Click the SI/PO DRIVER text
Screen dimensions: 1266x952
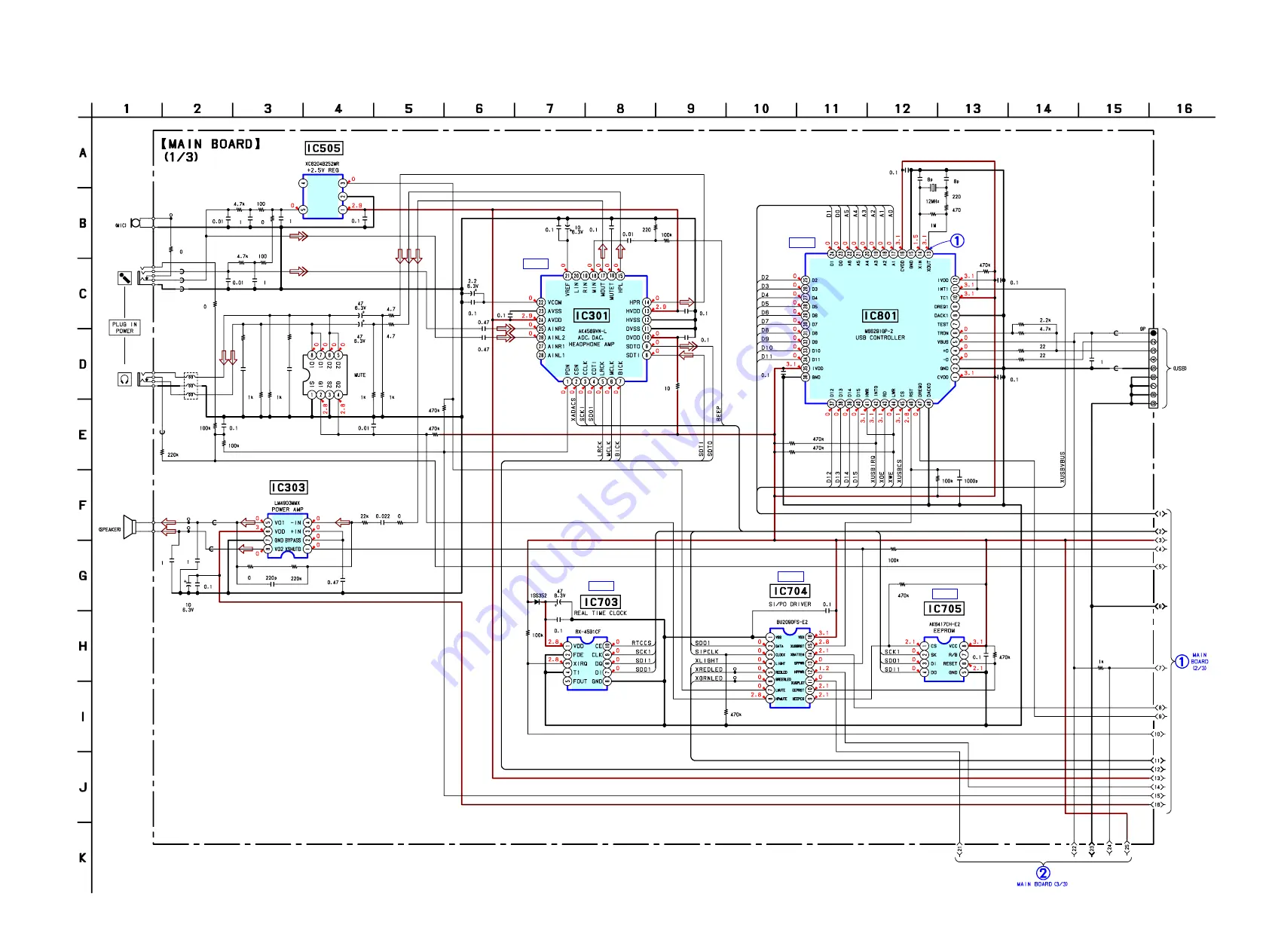tap(790, 605)
